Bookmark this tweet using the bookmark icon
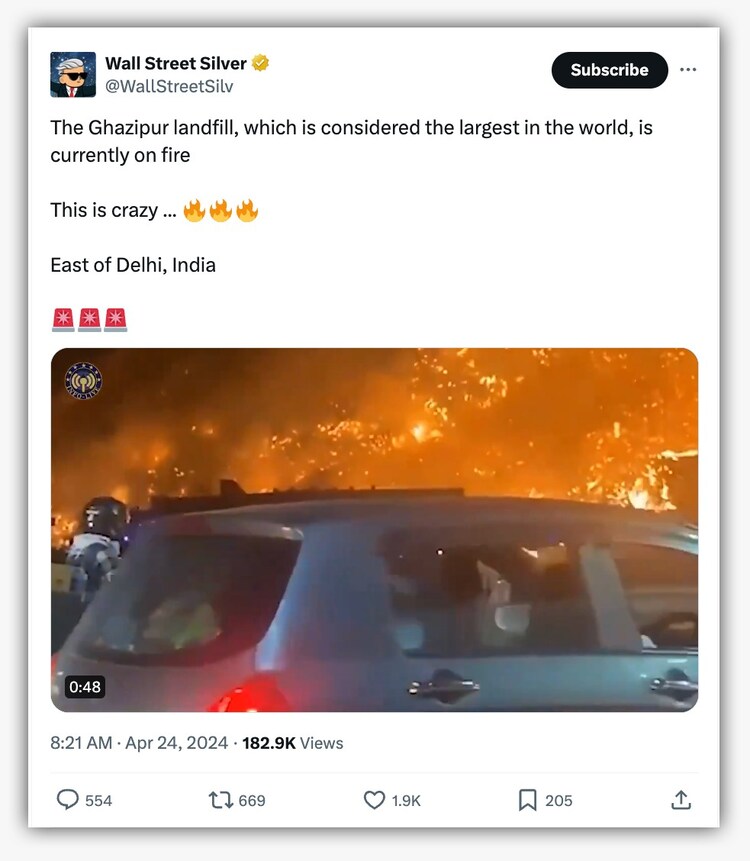Image resolution: width=750 pixels, height=861 pixels. pos(528,800)
